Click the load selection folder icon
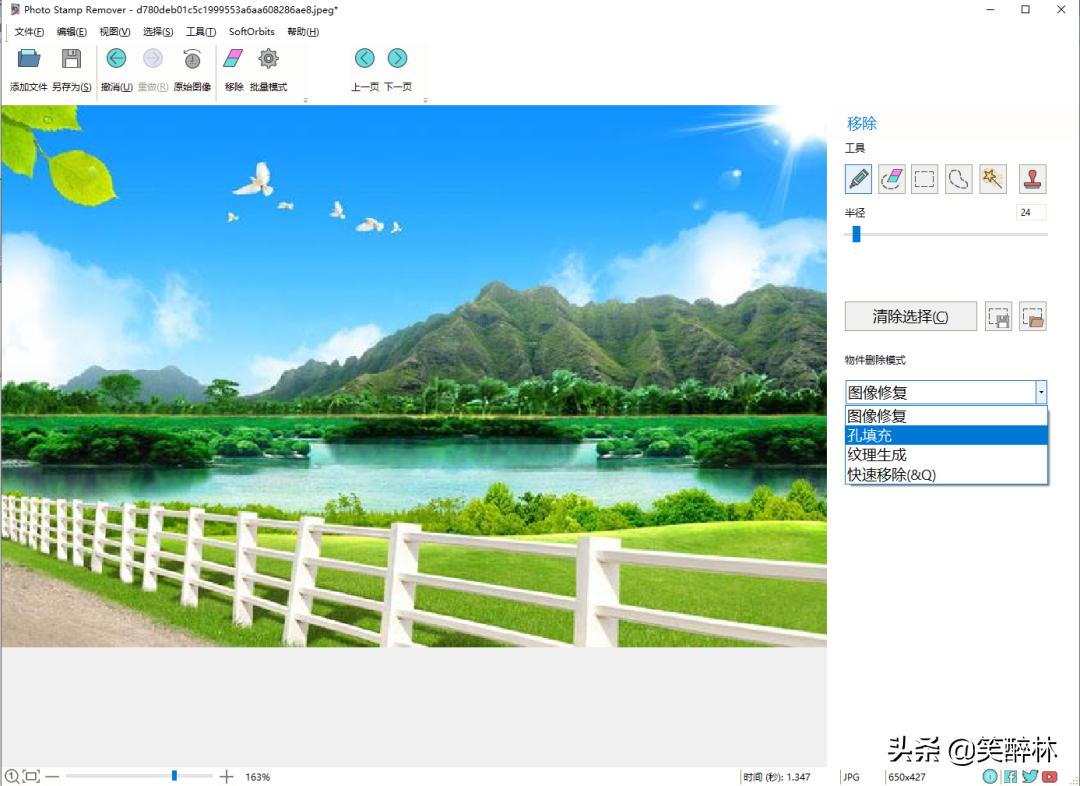1080x786 pixels. pyautogui.click(x=1033, y=316)
